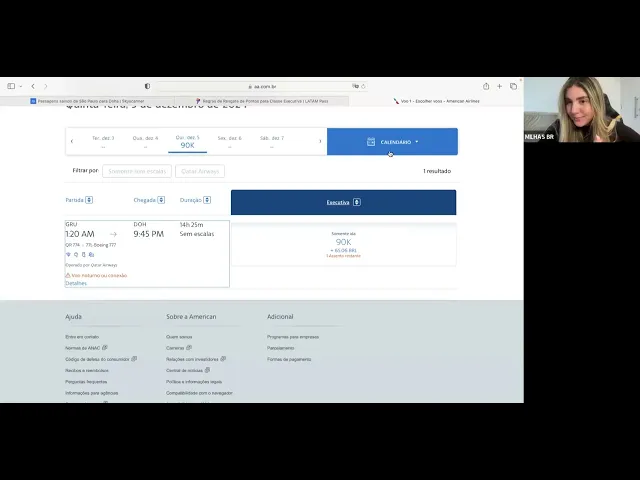Select the American Airlines Voo 1 tab
This screenshot has width=640, height=480.
(436, 101)
